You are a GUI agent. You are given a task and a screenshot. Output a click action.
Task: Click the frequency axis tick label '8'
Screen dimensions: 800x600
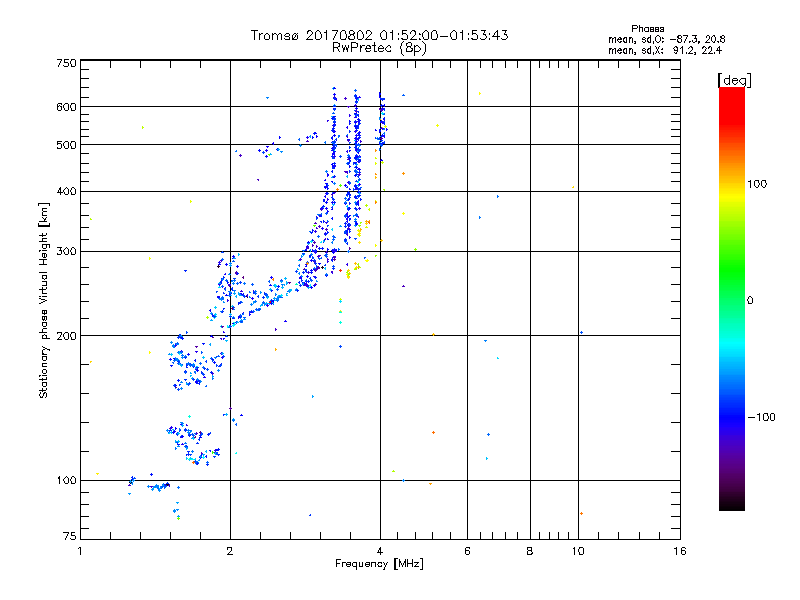click(530, 551)
